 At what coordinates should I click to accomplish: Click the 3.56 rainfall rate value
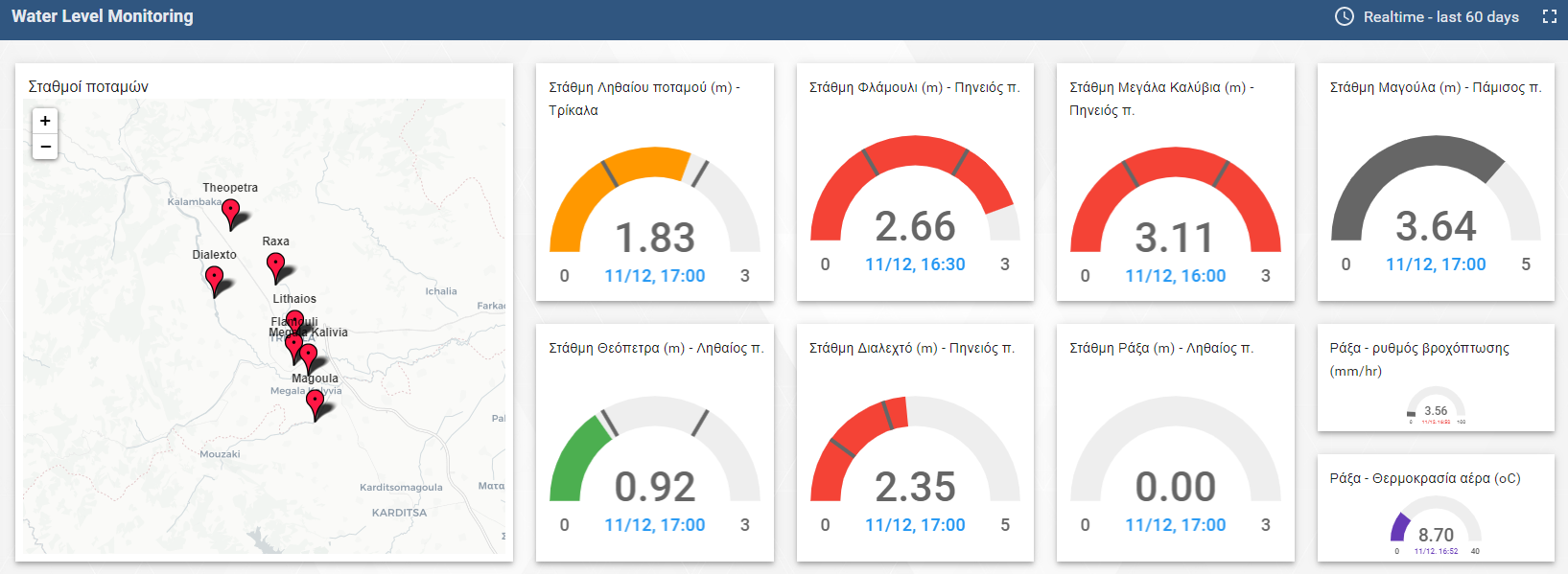pos(1436,411)
